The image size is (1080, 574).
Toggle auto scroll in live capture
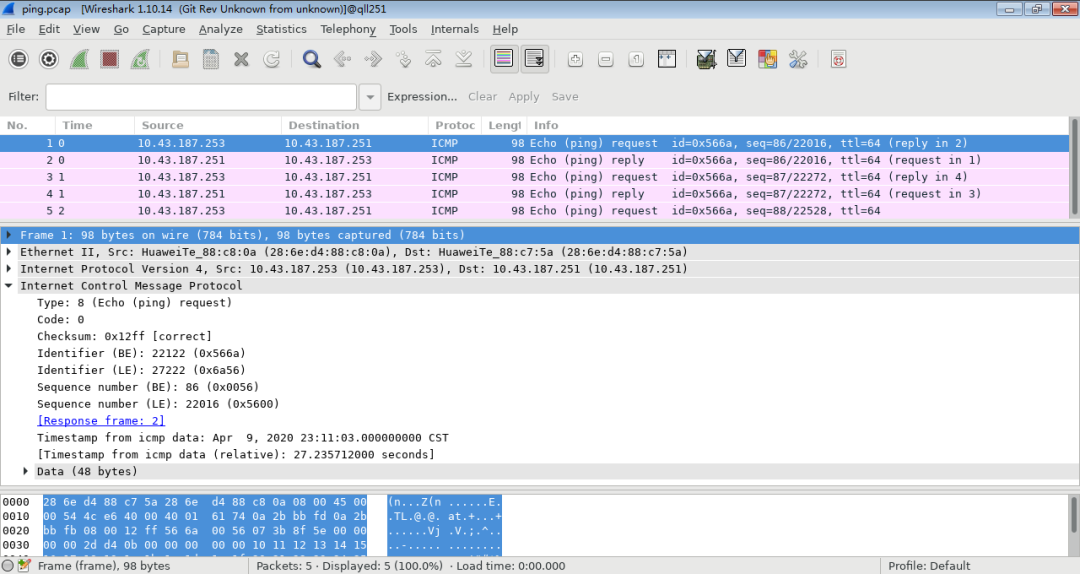534,59
